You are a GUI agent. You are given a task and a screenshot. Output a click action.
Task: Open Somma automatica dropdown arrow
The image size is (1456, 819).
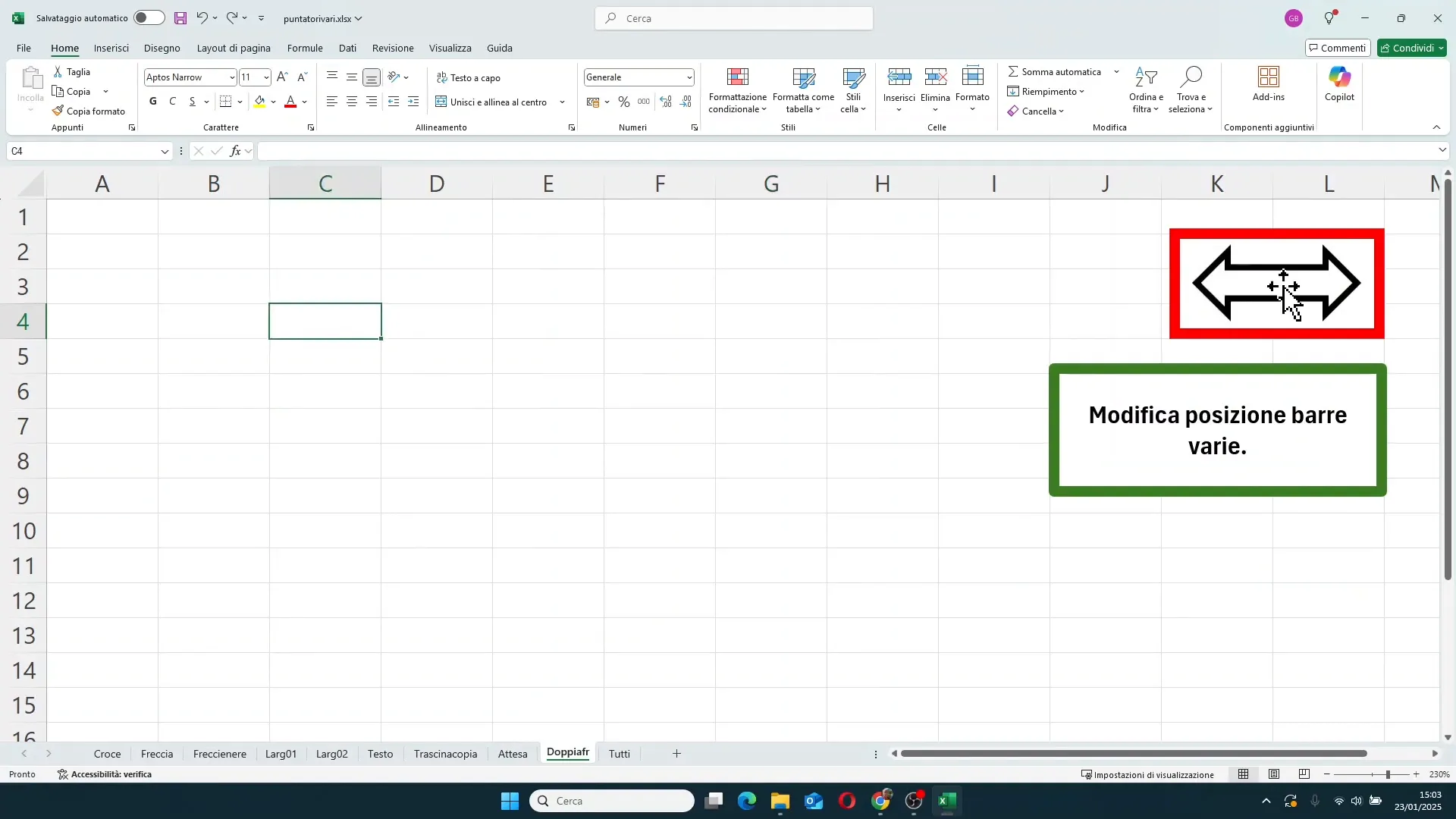[1116, 71]
